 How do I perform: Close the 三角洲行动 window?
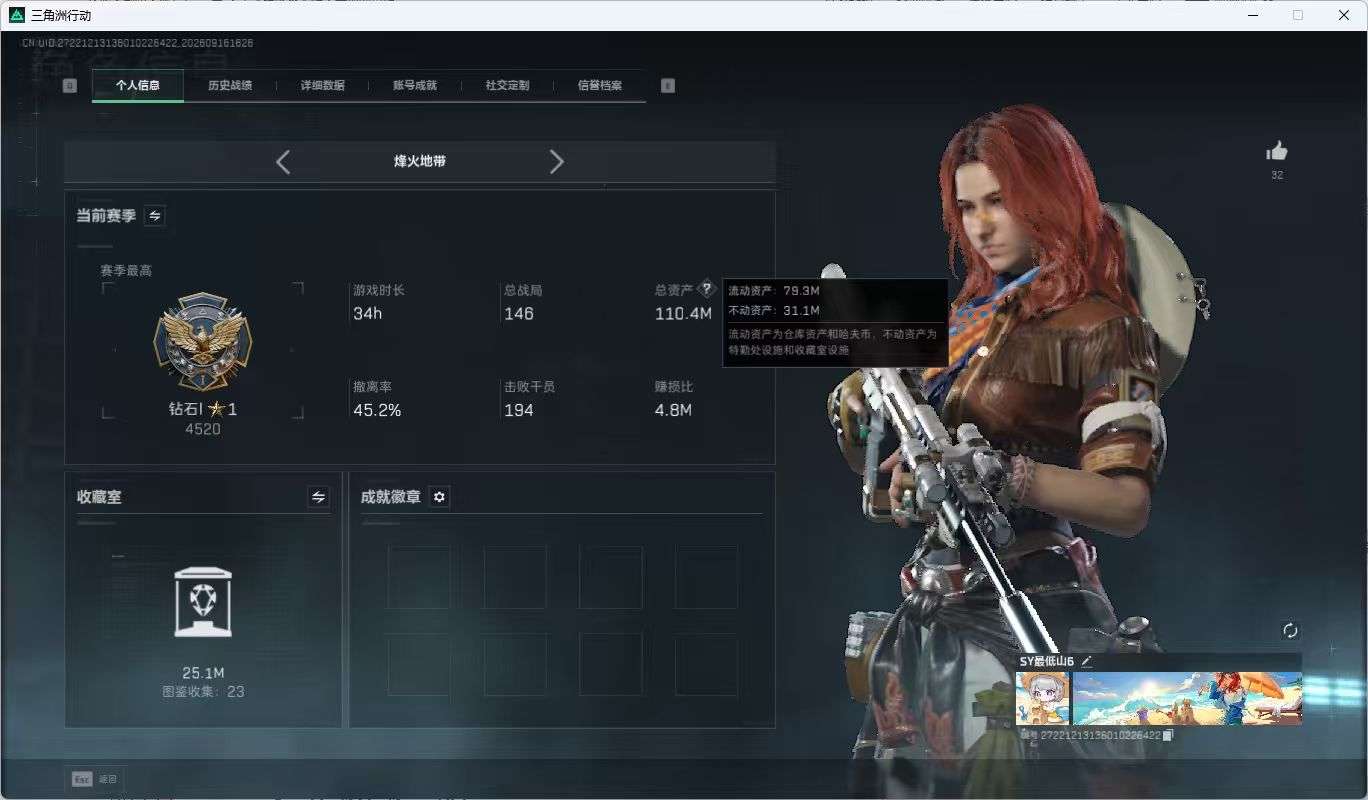(1344, 15)
